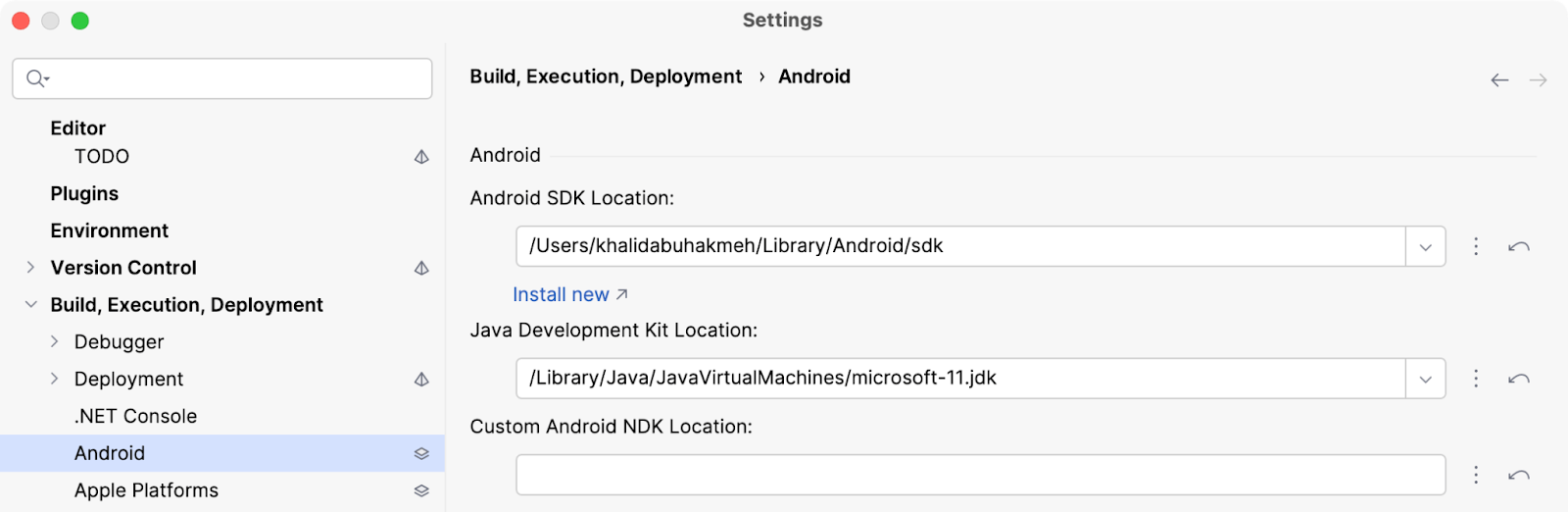Open the .NET Console settings page

pyautogui.click(x=135, y=416)
